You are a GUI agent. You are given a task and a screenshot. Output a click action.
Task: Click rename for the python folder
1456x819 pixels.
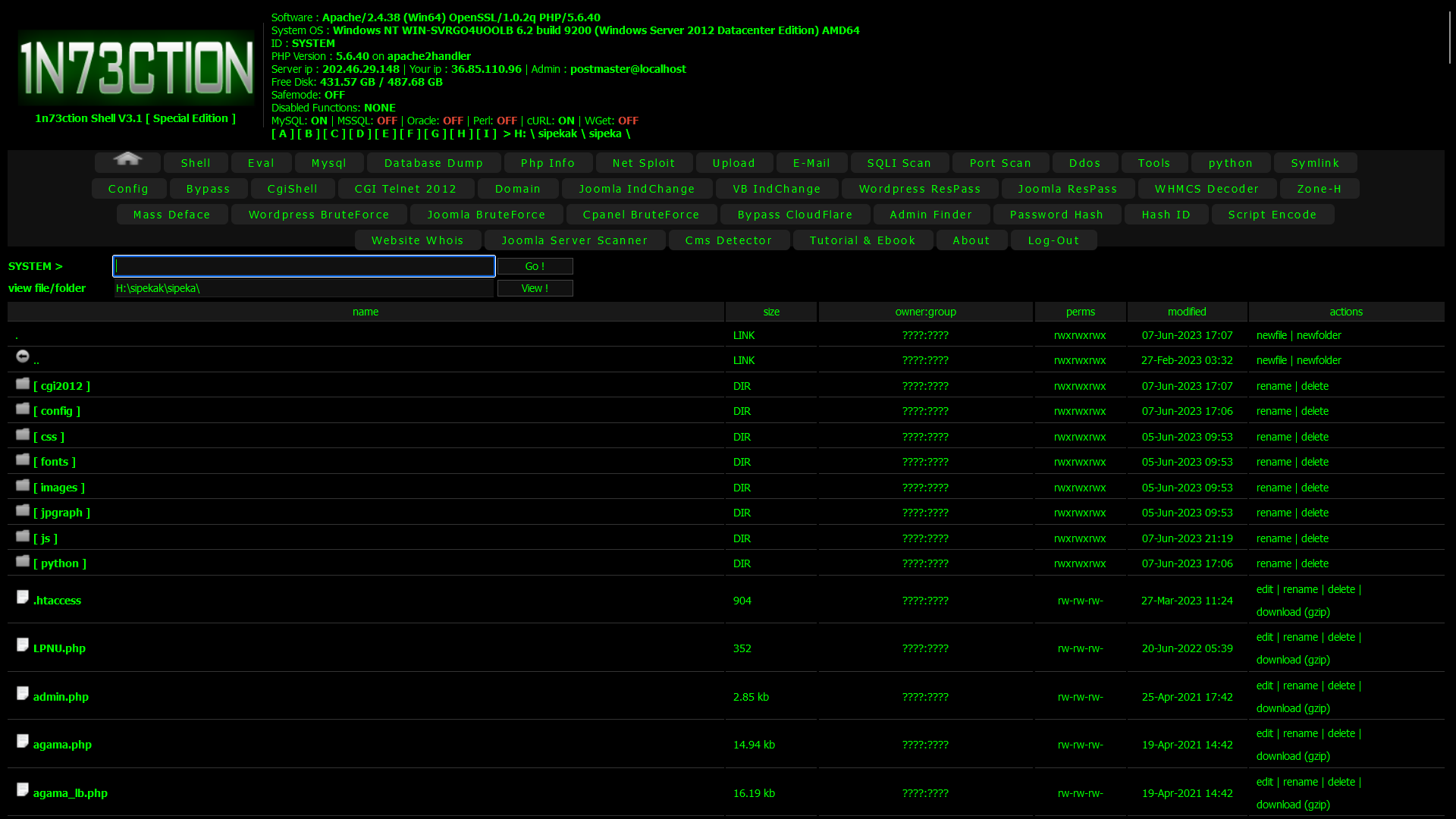(1274, 563)
